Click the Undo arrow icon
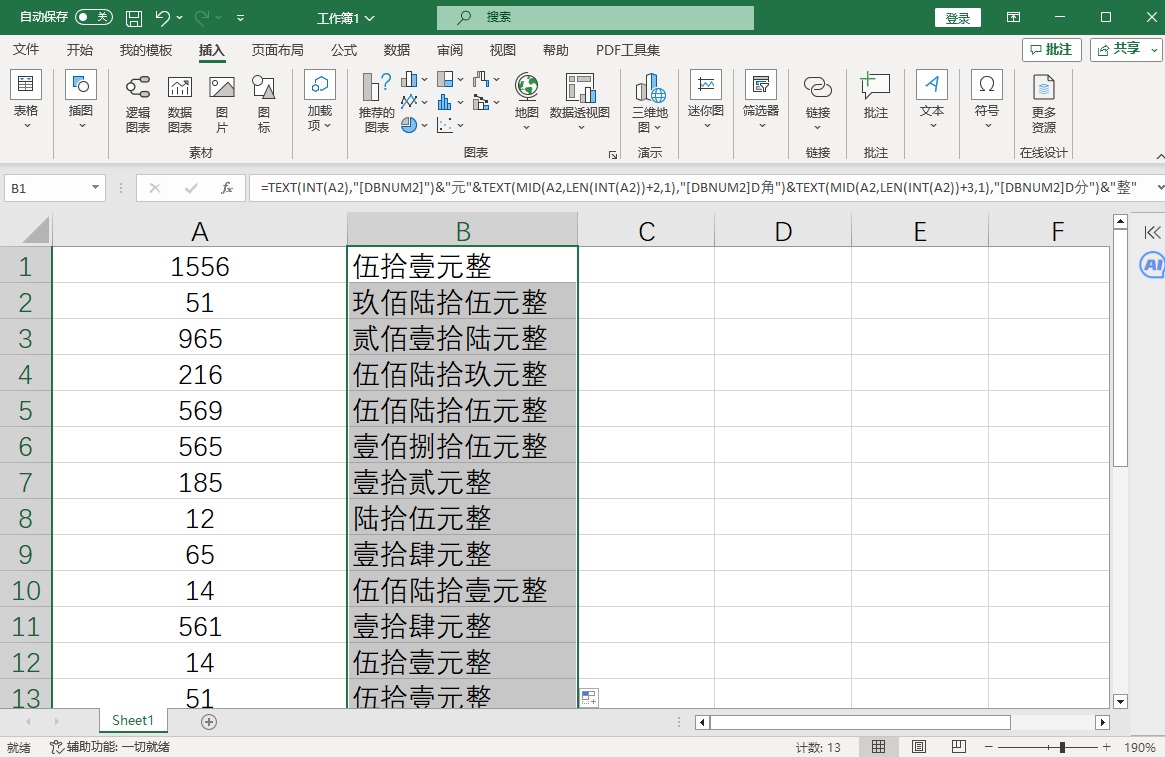The width and height of the screenshot is (1165, 757). [x=162, y=18]
